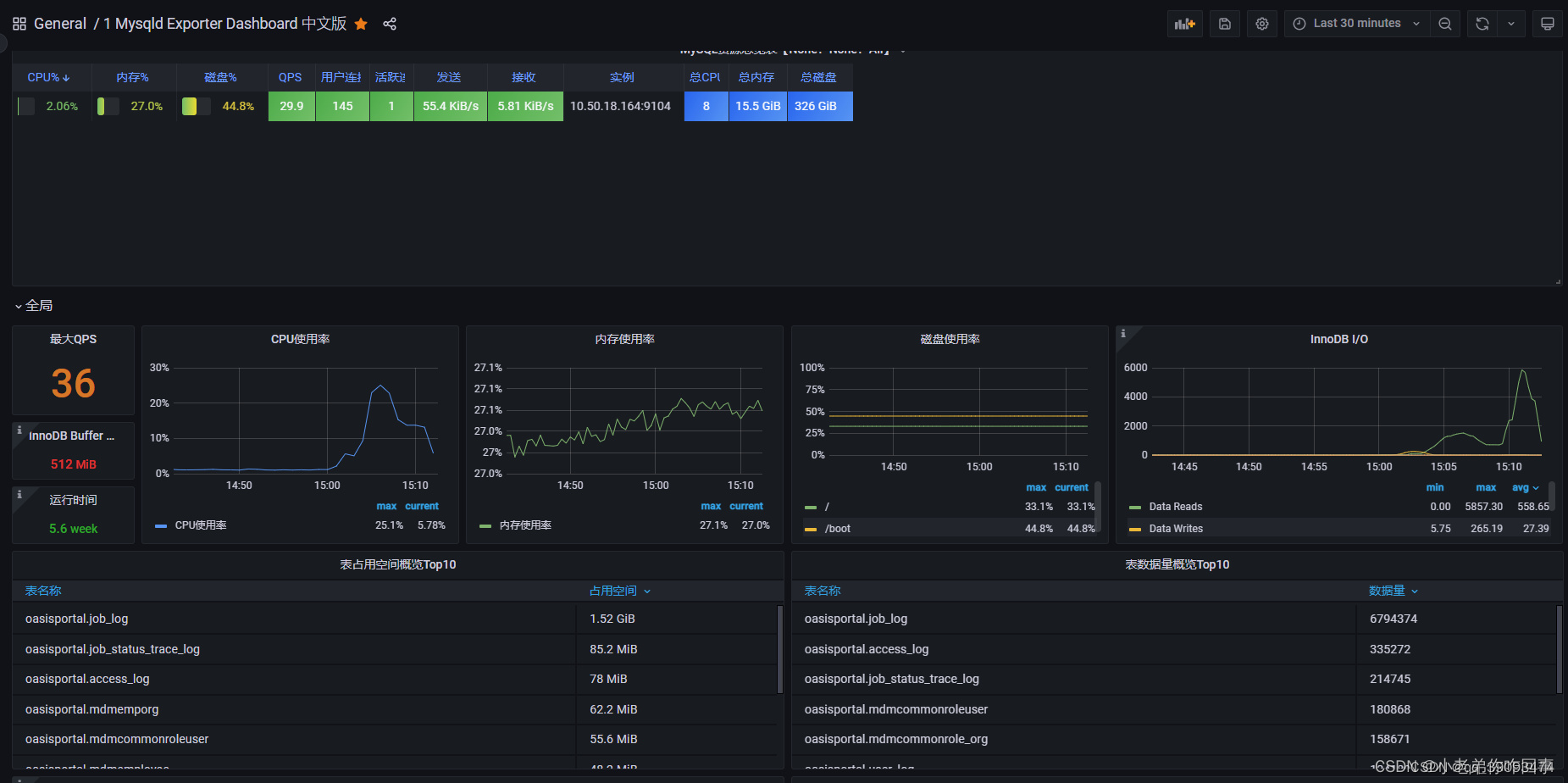Star the Mysqld Exporter dashboard
Viewport: 1568px width, 783px height.
coord(361,24)
